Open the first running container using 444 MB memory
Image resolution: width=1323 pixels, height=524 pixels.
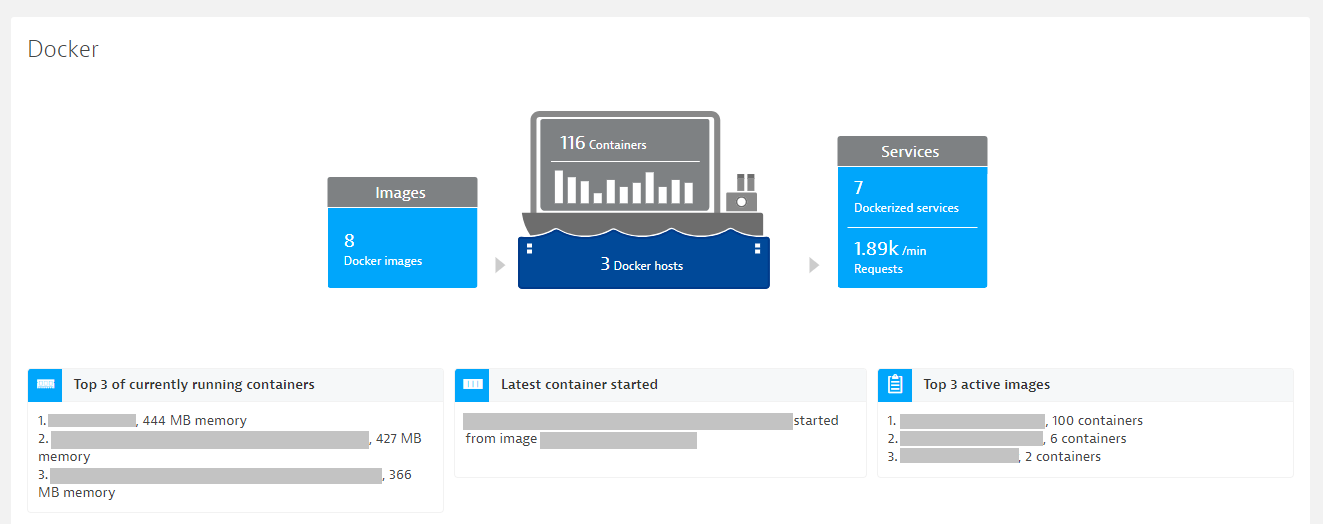(142, 421)
